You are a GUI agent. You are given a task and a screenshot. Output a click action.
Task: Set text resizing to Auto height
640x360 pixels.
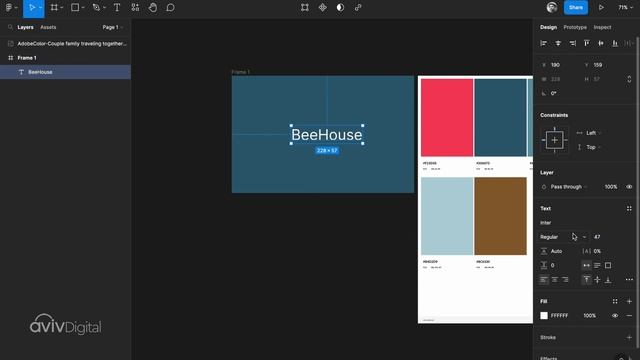click(x=597, y=265)
